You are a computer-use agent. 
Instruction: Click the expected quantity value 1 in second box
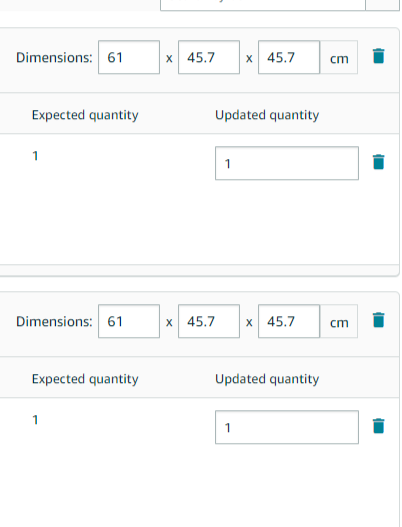tap(35, 420)
